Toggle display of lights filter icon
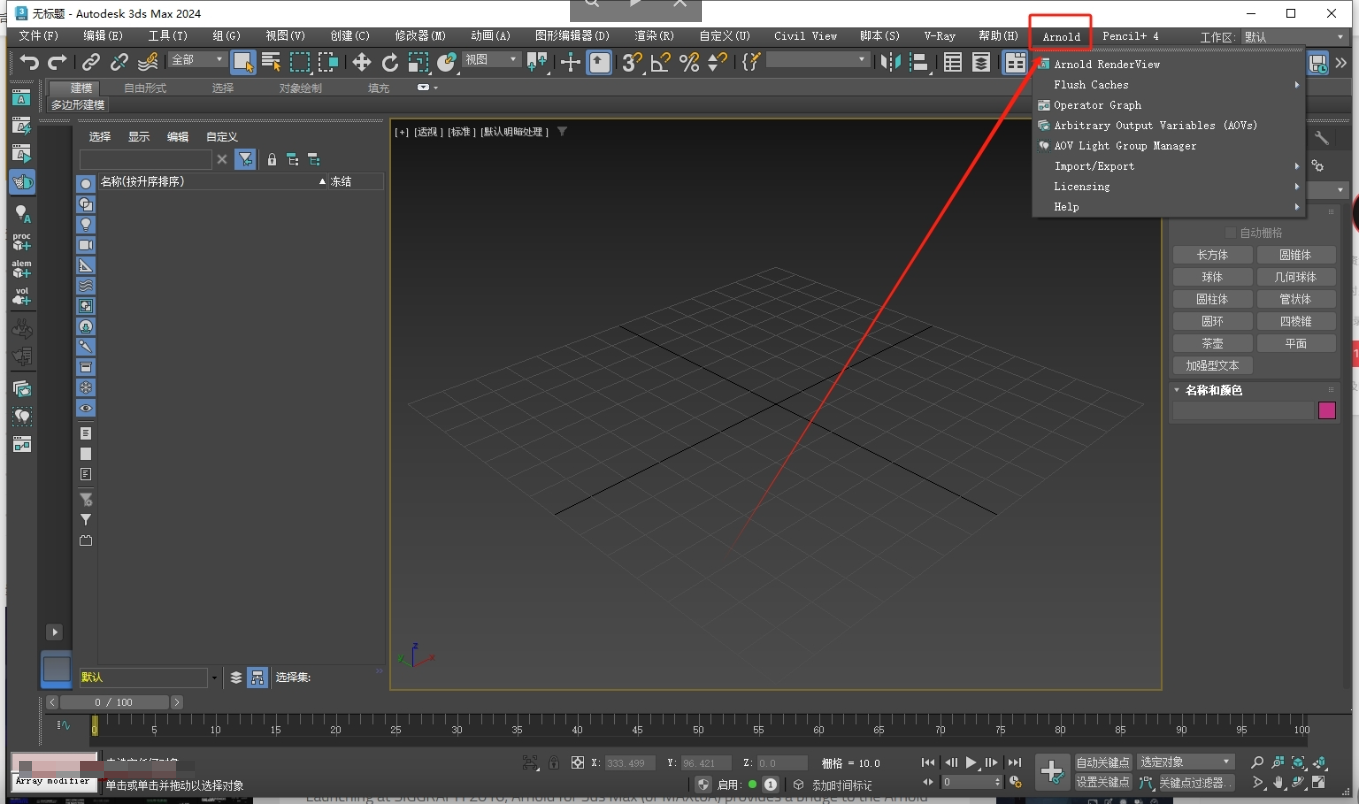The height and width of the screenshot is (804, 1359). (86, 224)
